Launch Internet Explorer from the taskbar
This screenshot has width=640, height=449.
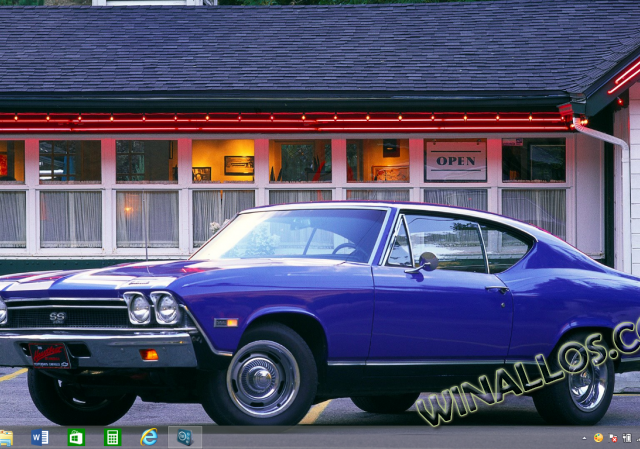149,437
